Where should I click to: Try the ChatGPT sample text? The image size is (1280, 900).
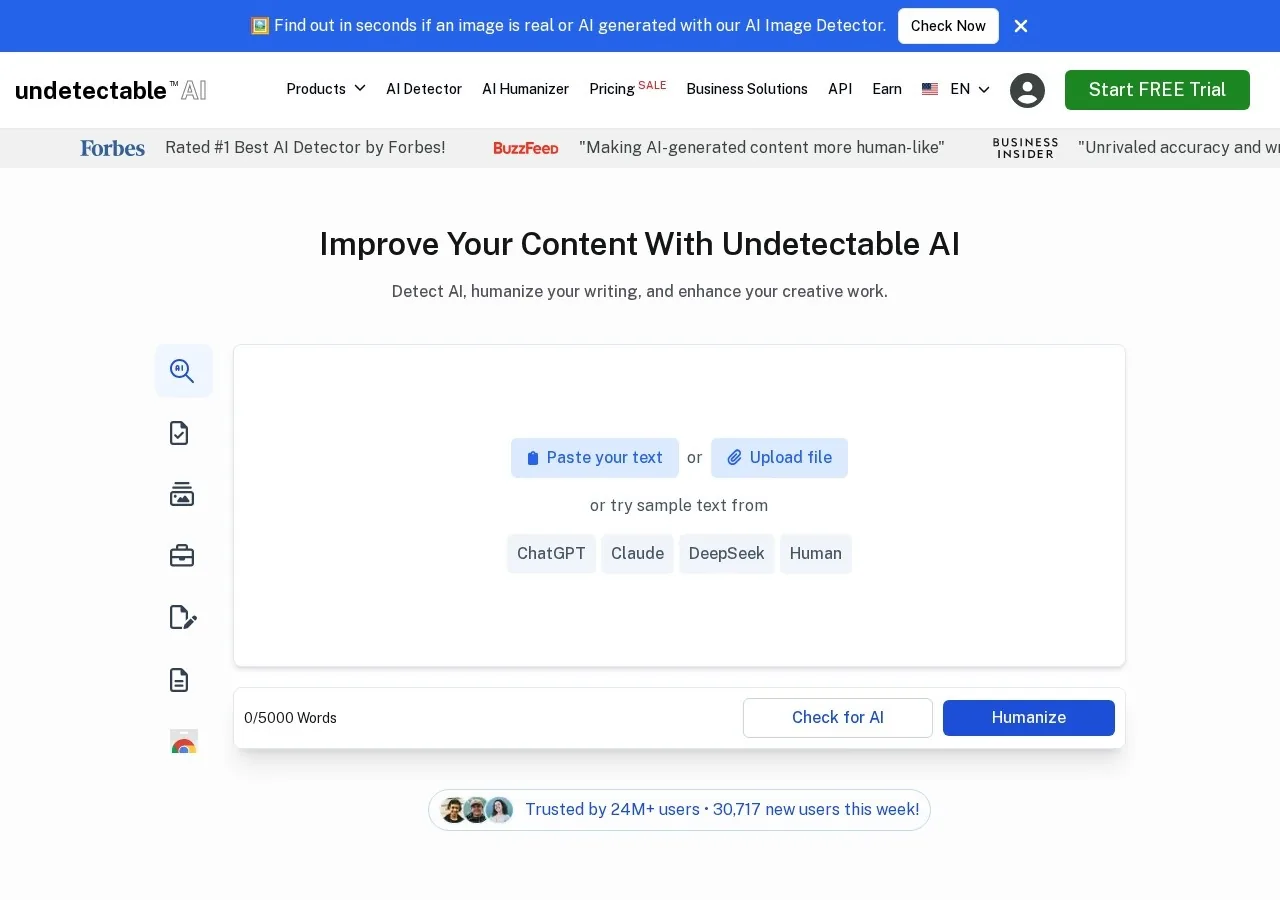coord(551,554)
